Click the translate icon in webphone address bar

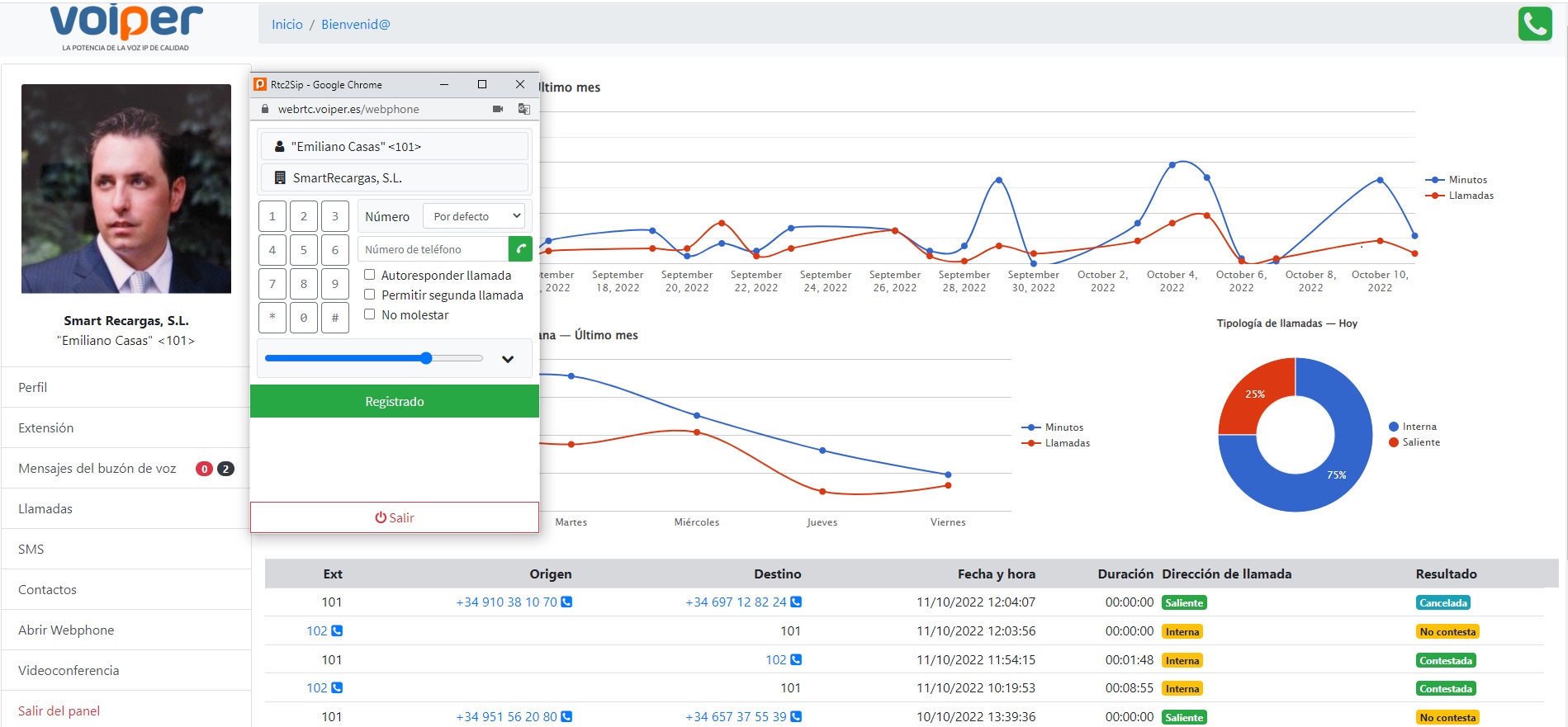523,109
